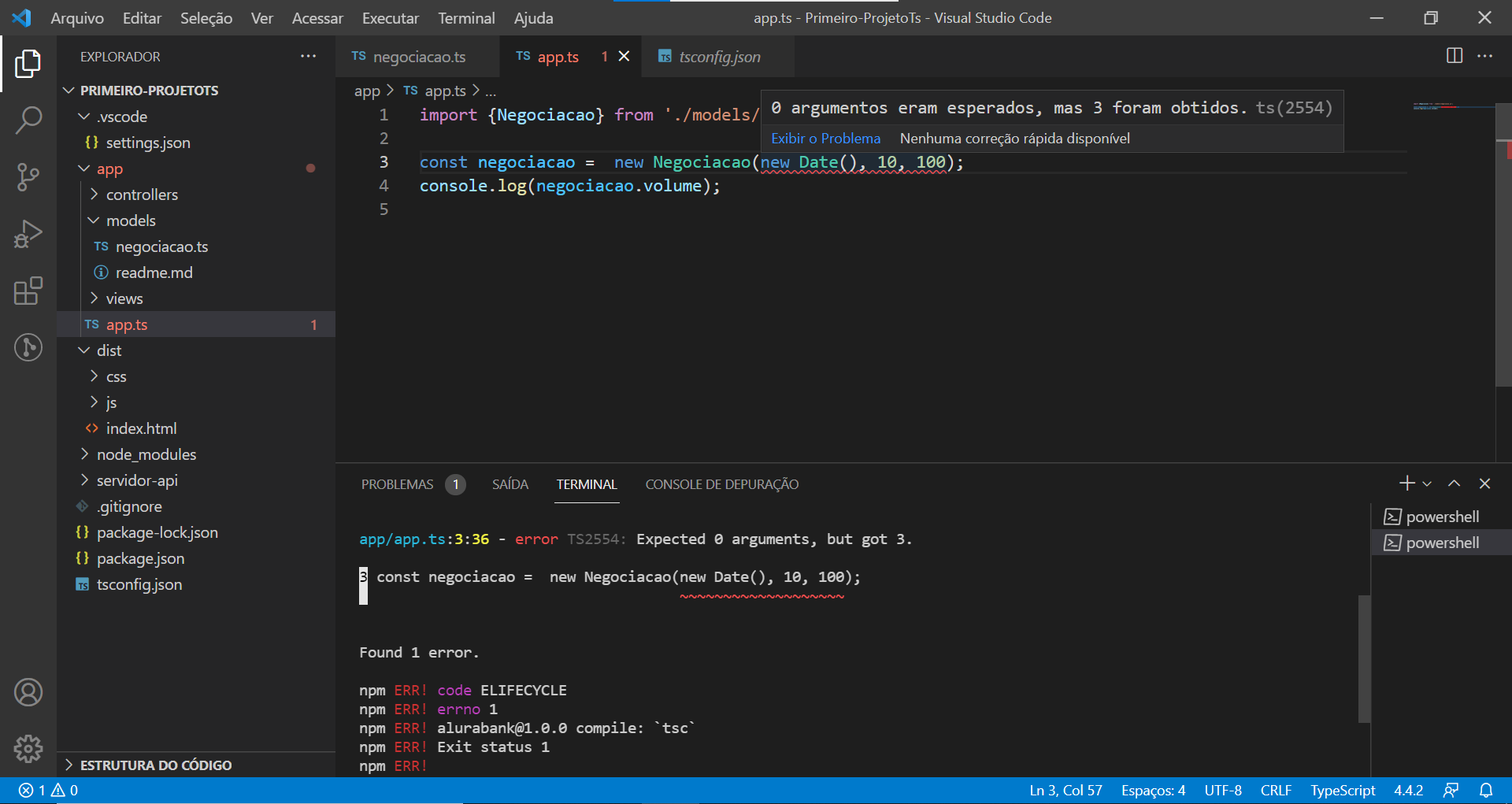Close the terminal panel
Screen dimensions: 1512x804
coord(1484,484)
